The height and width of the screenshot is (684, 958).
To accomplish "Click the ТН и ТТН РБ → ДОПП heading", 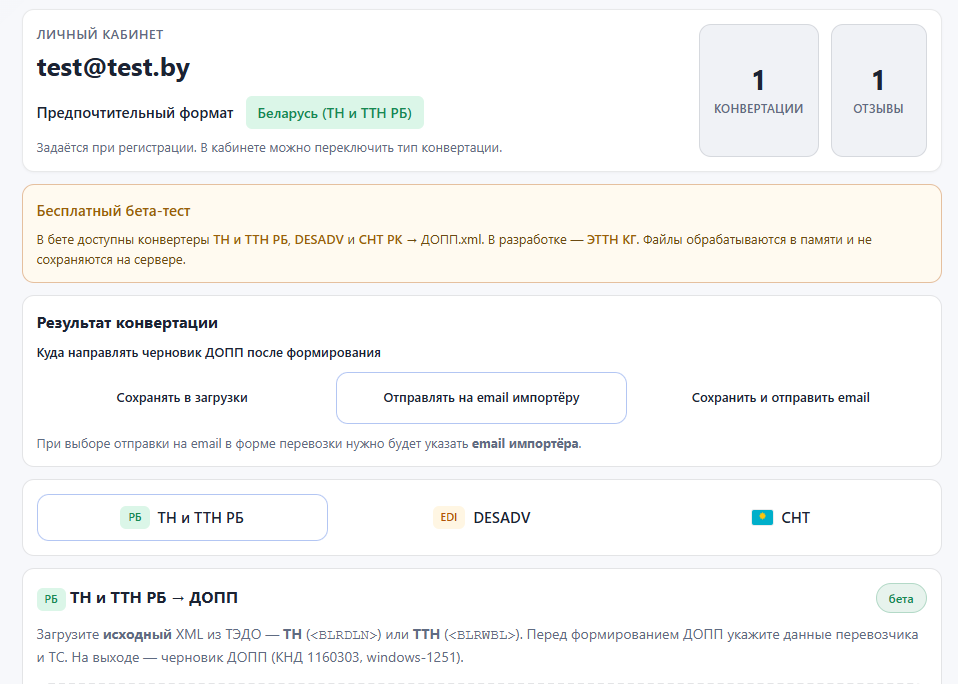I will pos(154,597).
